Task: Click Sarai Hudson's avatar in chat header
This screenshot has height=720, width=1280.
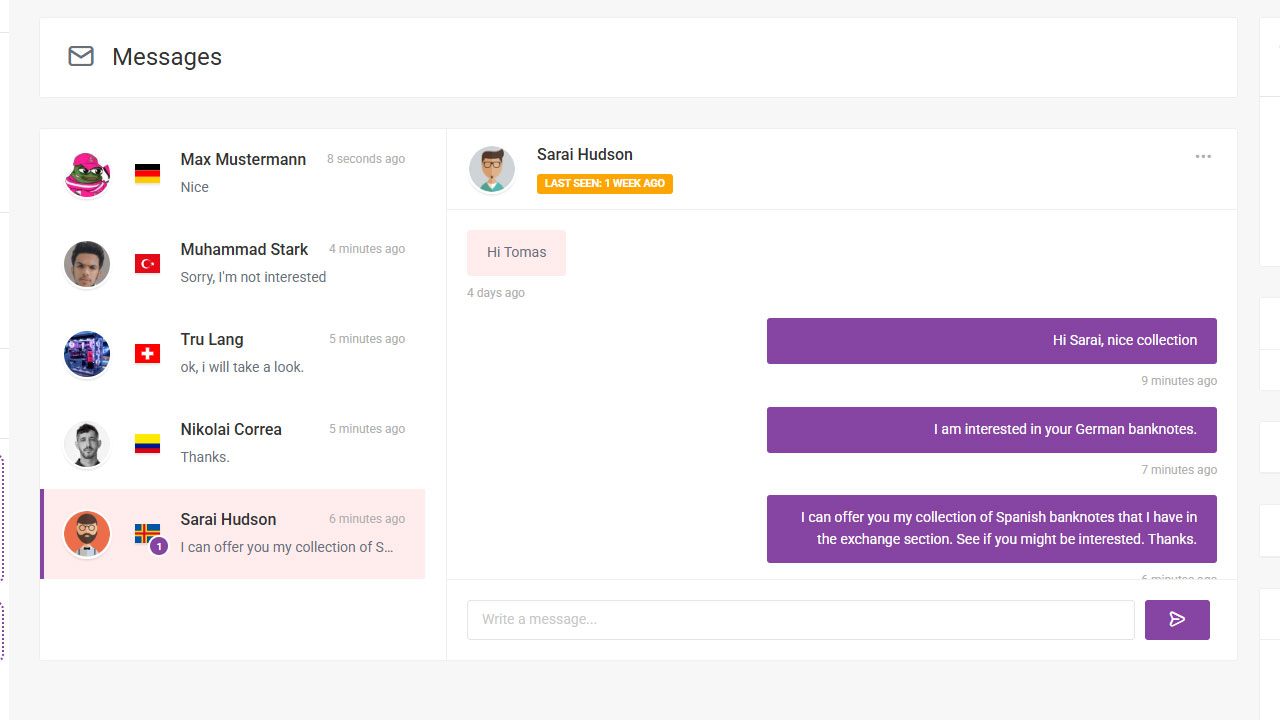Action: [492, 170]
